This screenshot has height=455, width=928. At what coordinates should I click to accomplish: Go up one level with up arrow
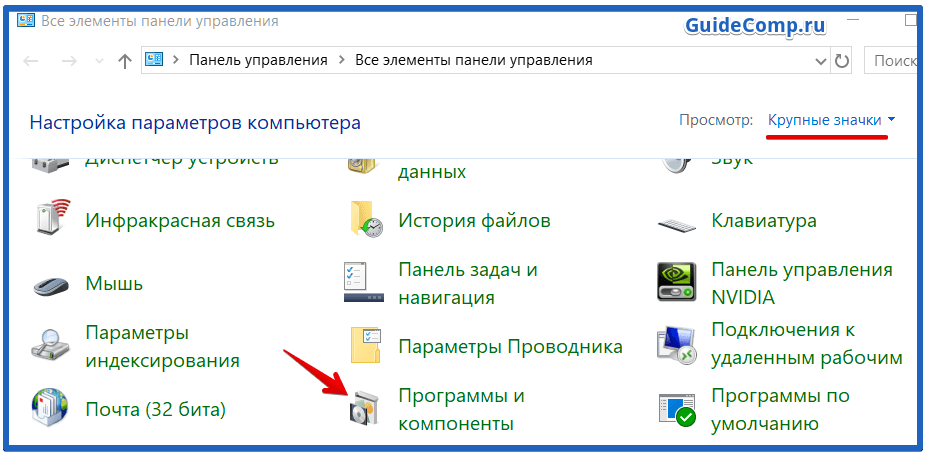[x=124, y=61]
